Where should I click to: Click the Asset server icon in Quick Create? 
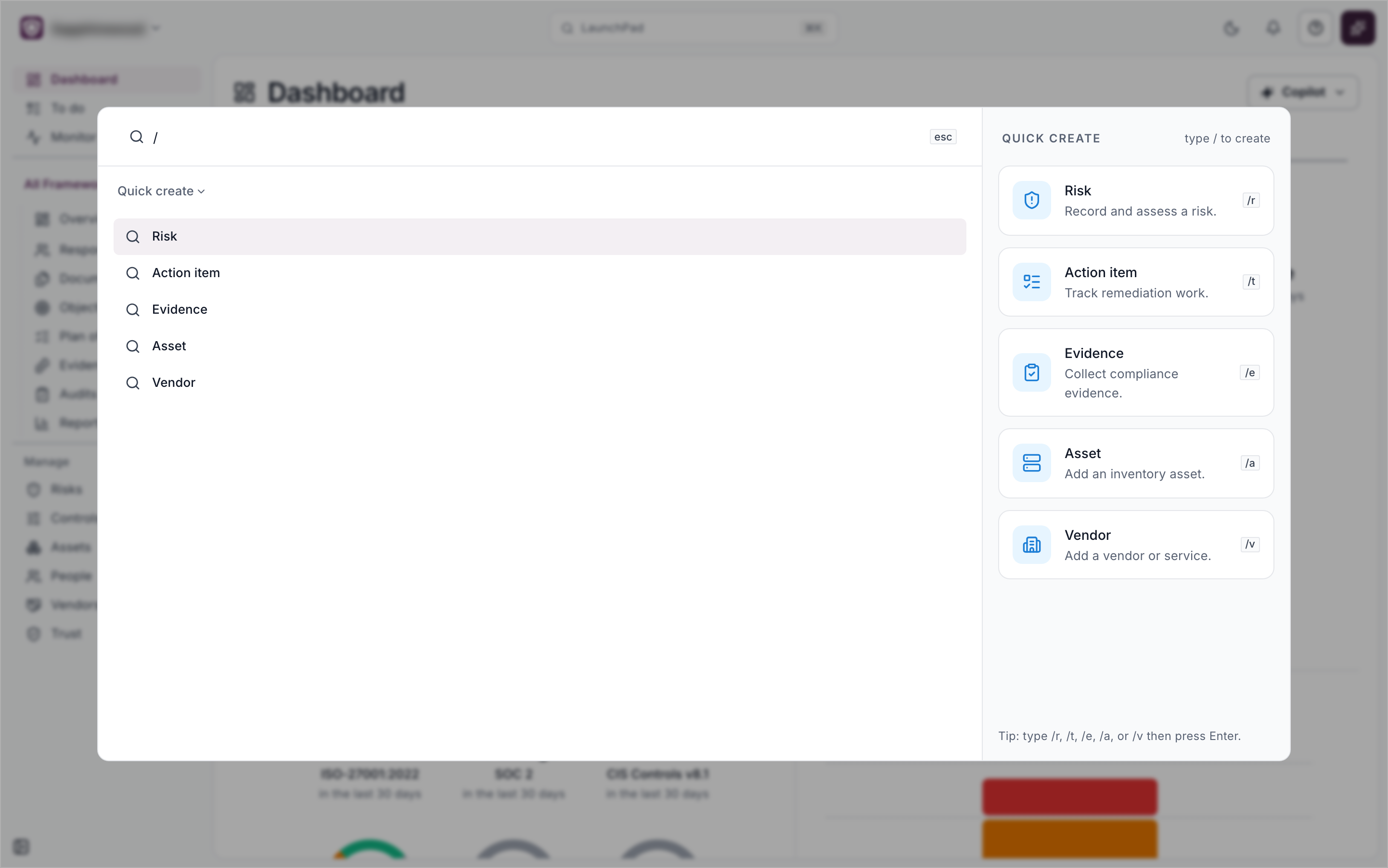(1031, 463)
